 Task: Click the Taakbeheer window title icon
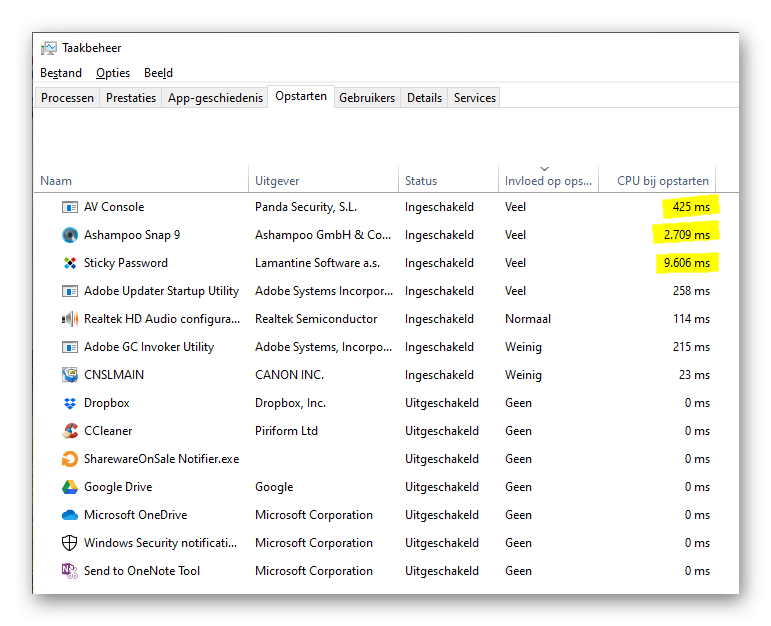click(49, 48)
